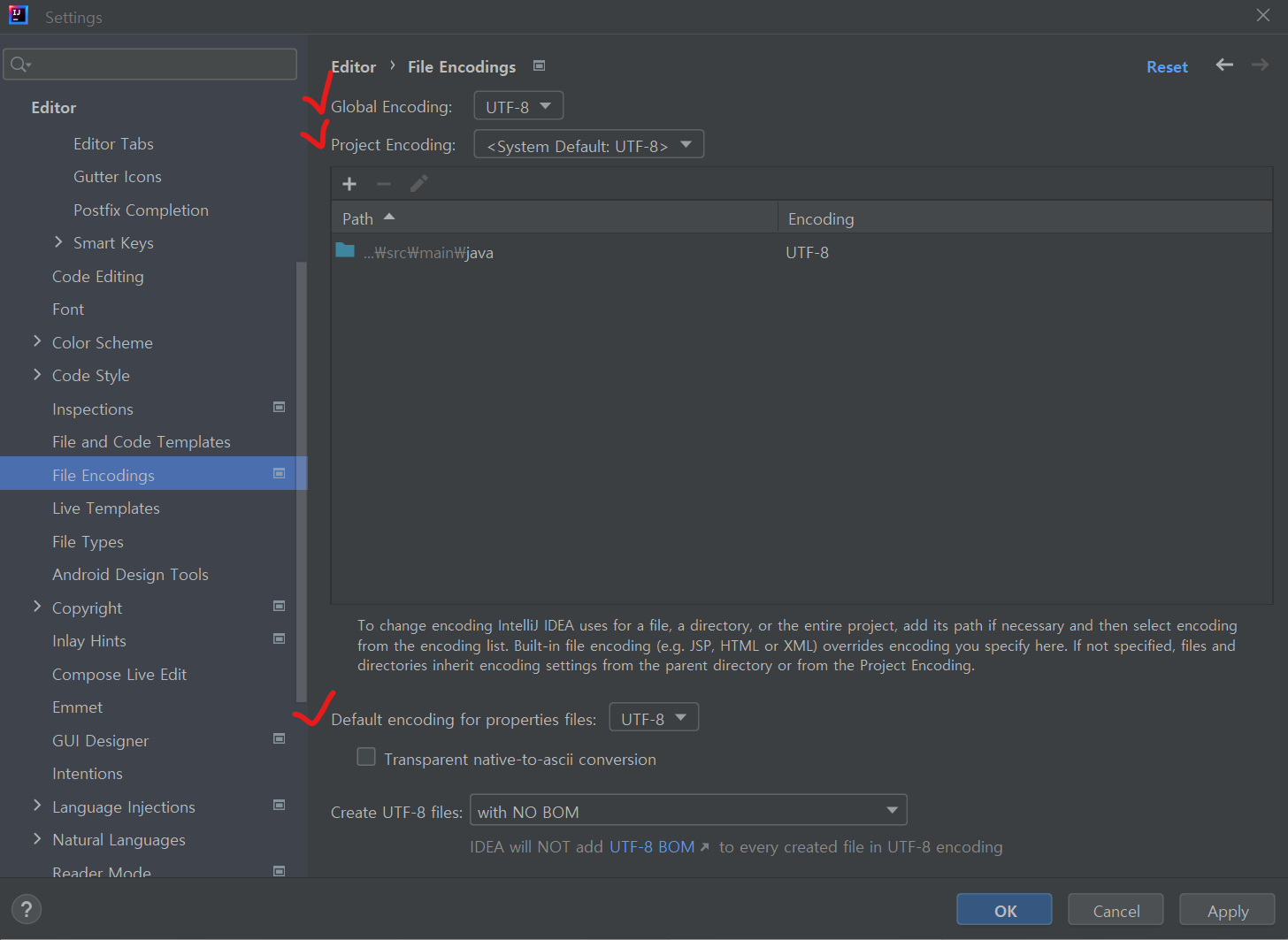Click the IntelliJ IDEA logo in title bar
The image size is (1288, 940).
coord(18,15)
